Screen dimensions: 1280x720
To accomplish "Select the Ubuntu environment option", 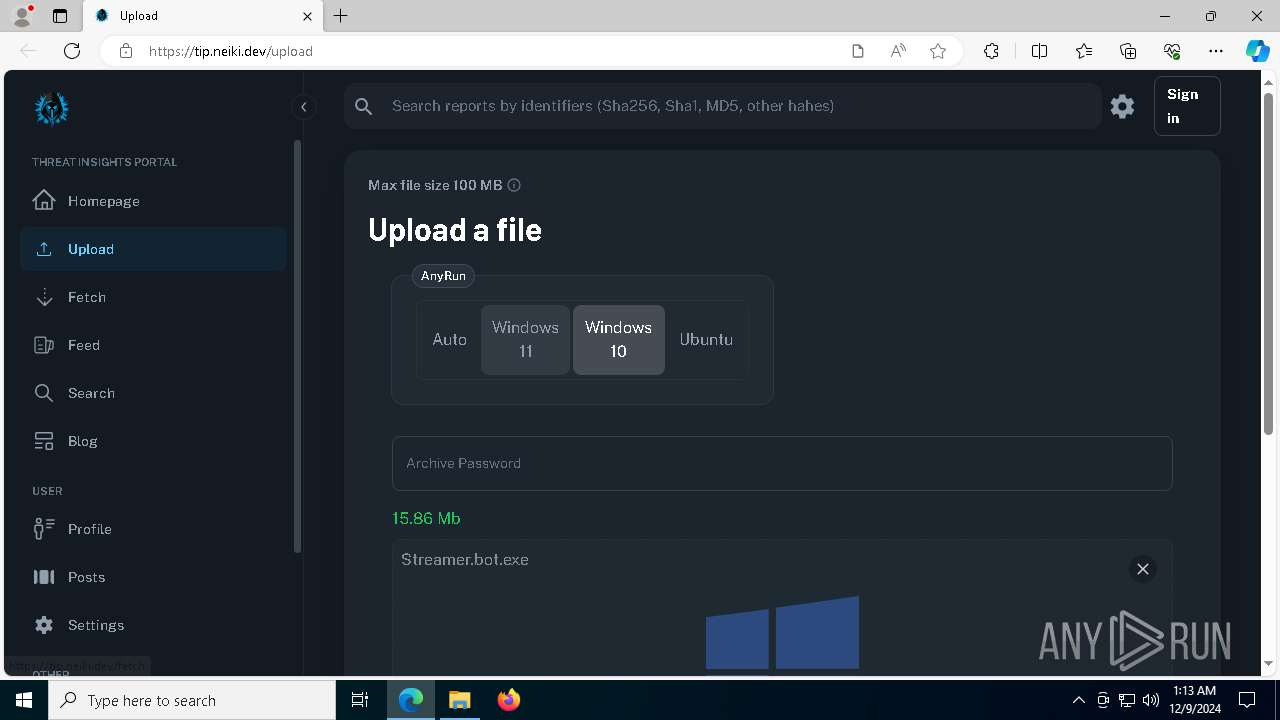I will pos(706,340).
